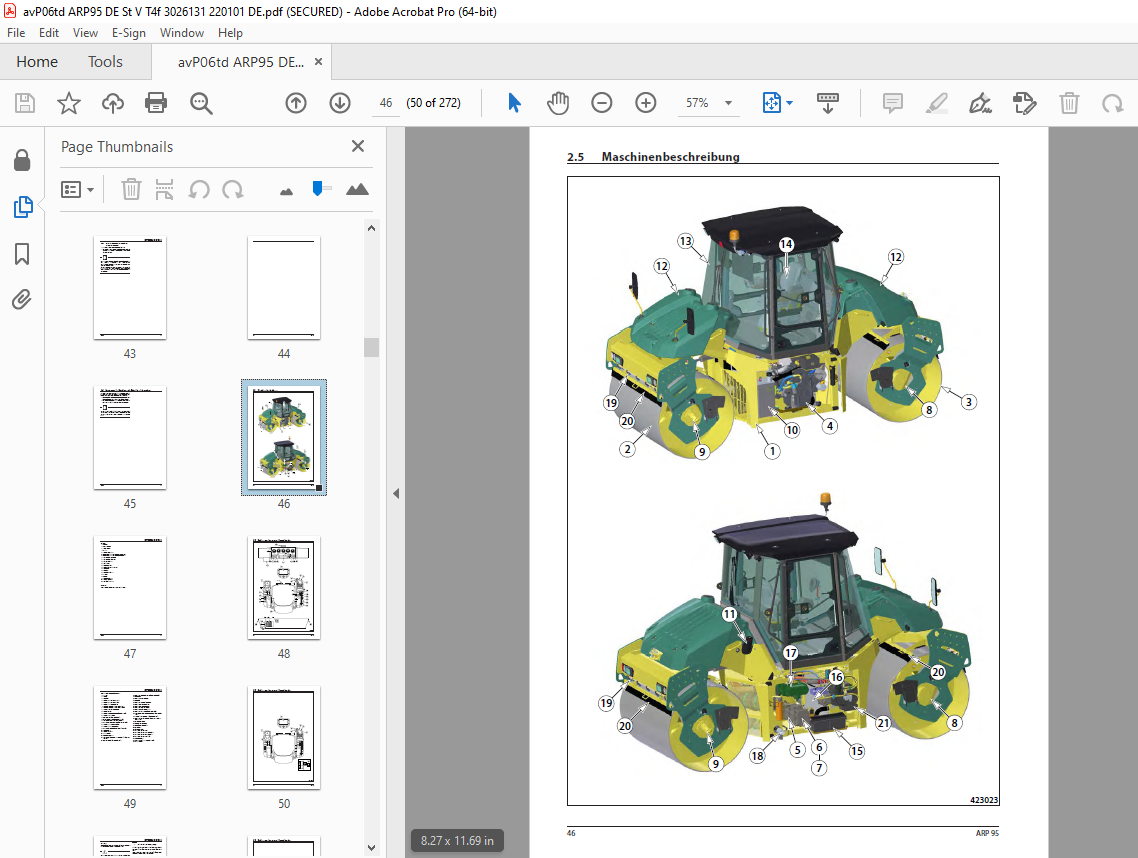
Task: Open the security lock panel
Action: pyautogui.click(x=22, y=160)
